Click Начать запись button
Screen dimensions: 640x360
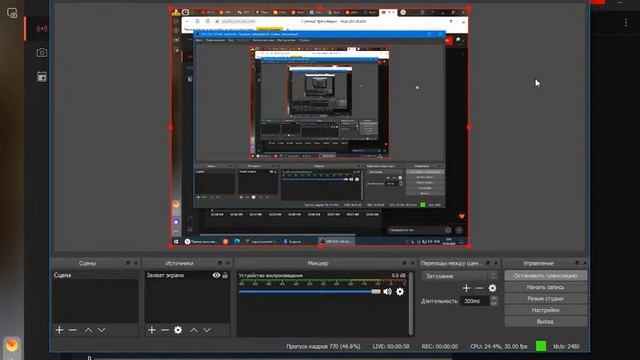pos(546,287)
